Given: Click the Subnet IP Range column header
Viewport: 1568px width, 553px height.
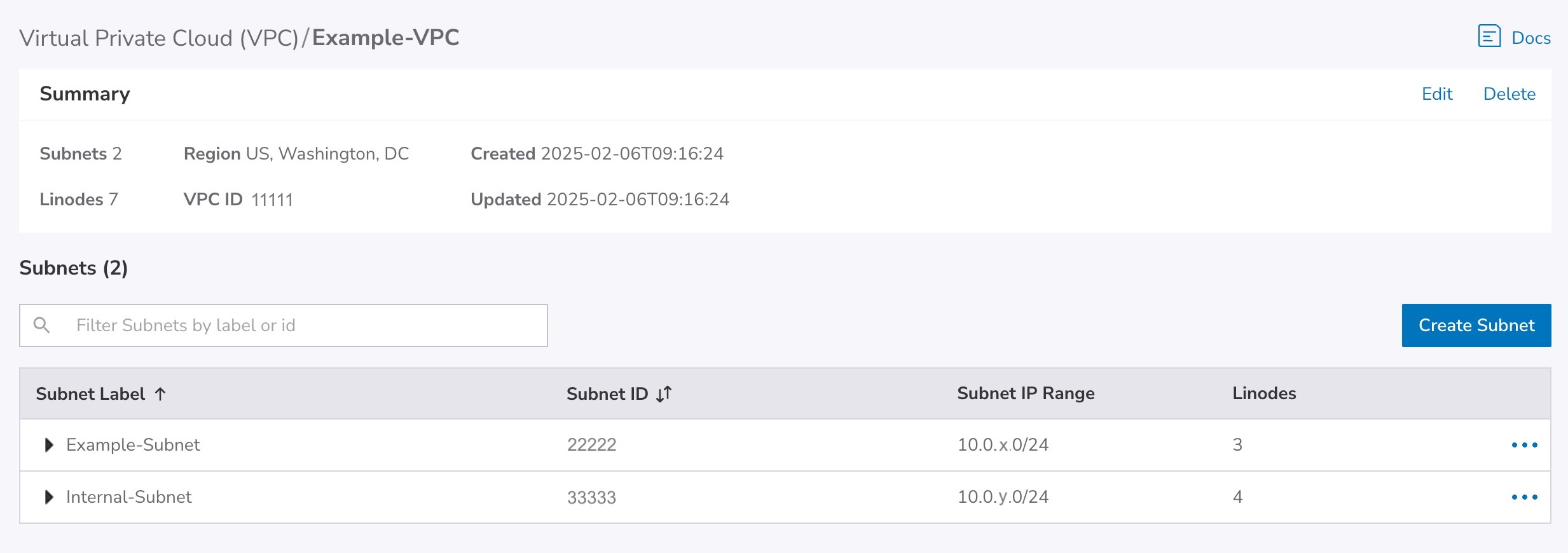Looking at the screenshot, I should 1026,393.
